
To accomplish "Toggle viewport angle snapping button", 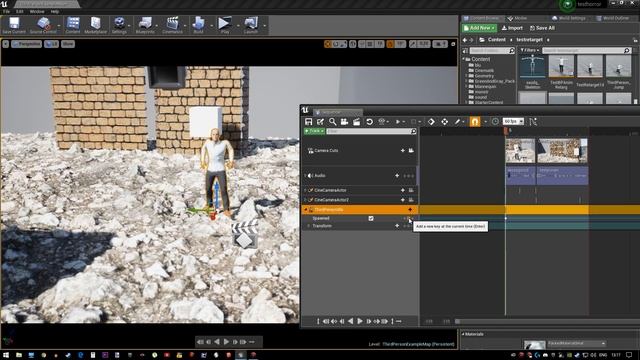I will click(x=390, y=44).
